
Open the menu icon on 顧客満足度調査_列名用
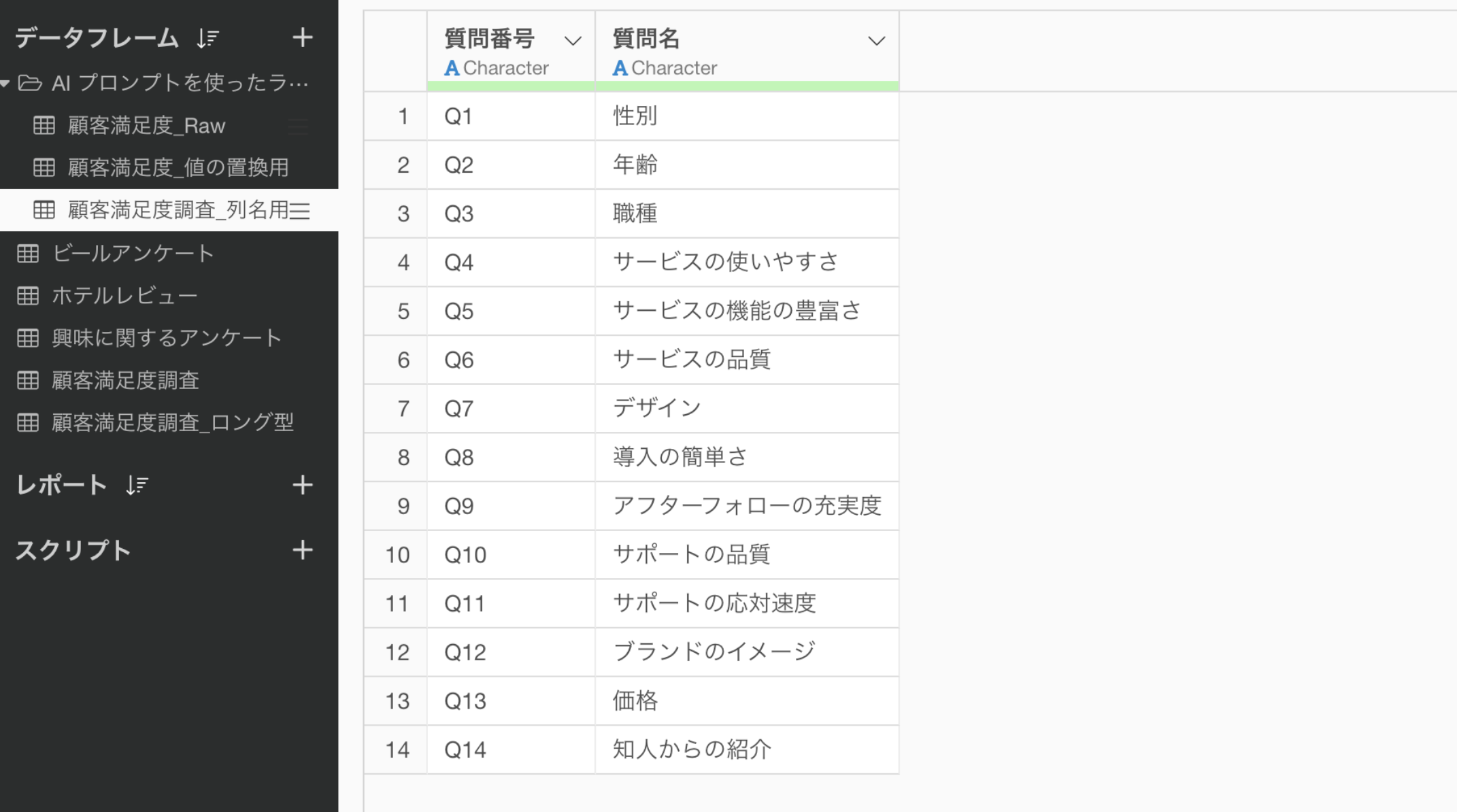(x=300, y=211)
